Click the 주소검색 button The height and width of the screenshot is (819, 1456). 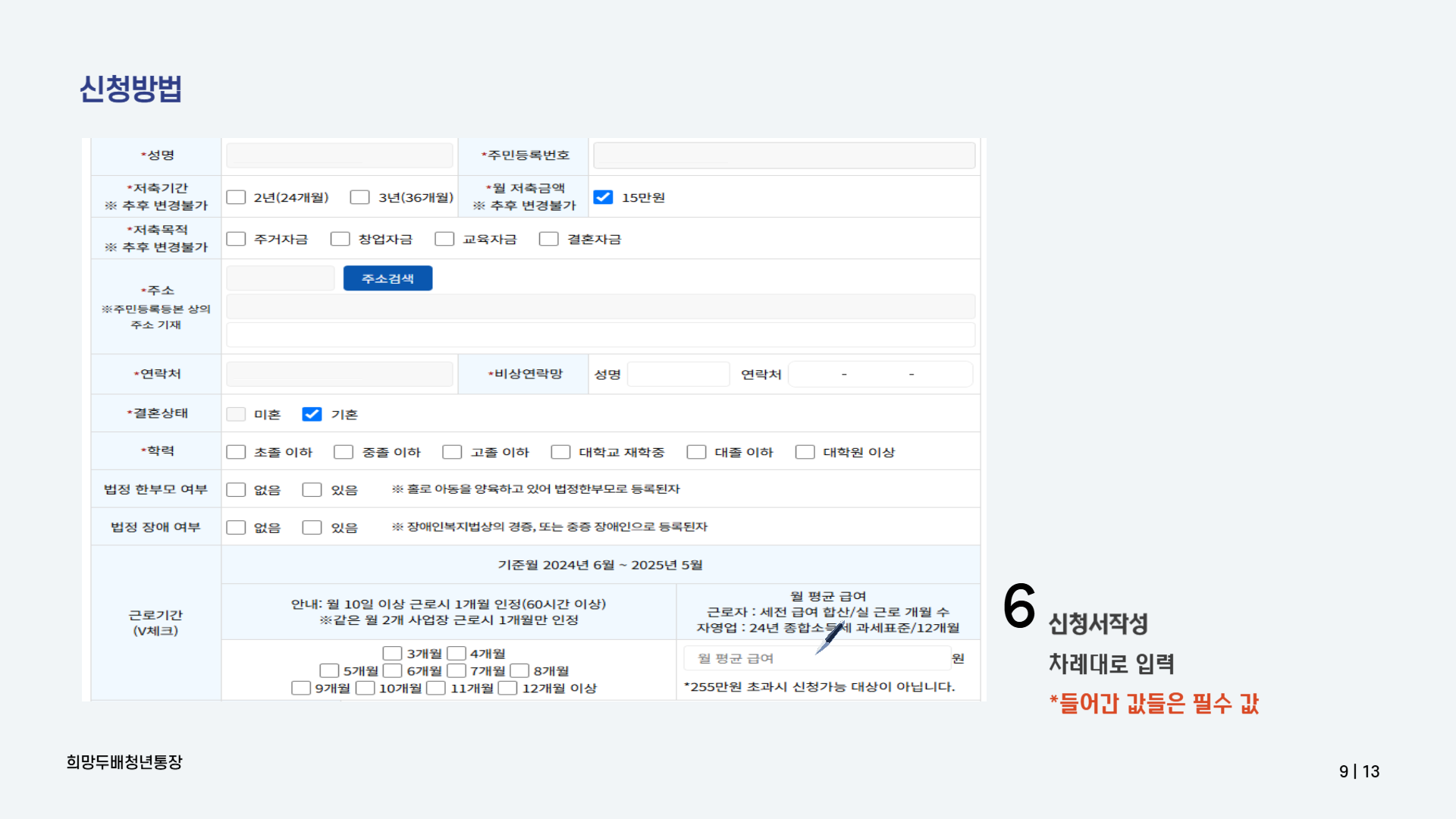[388, 278]
